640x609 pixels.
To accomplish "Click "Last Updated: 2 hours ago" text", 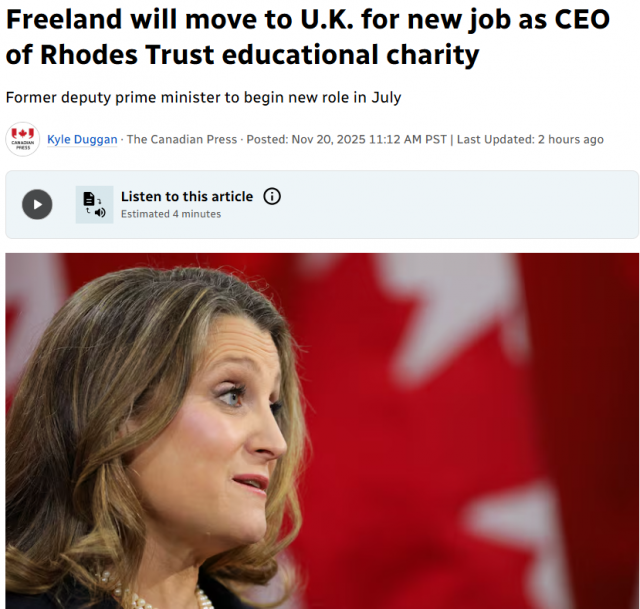I will (x=530, y=139).
